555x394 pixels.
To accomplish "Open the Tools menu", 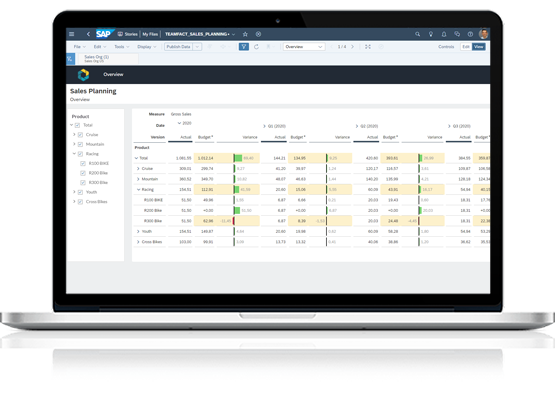I will pos(121,46).
